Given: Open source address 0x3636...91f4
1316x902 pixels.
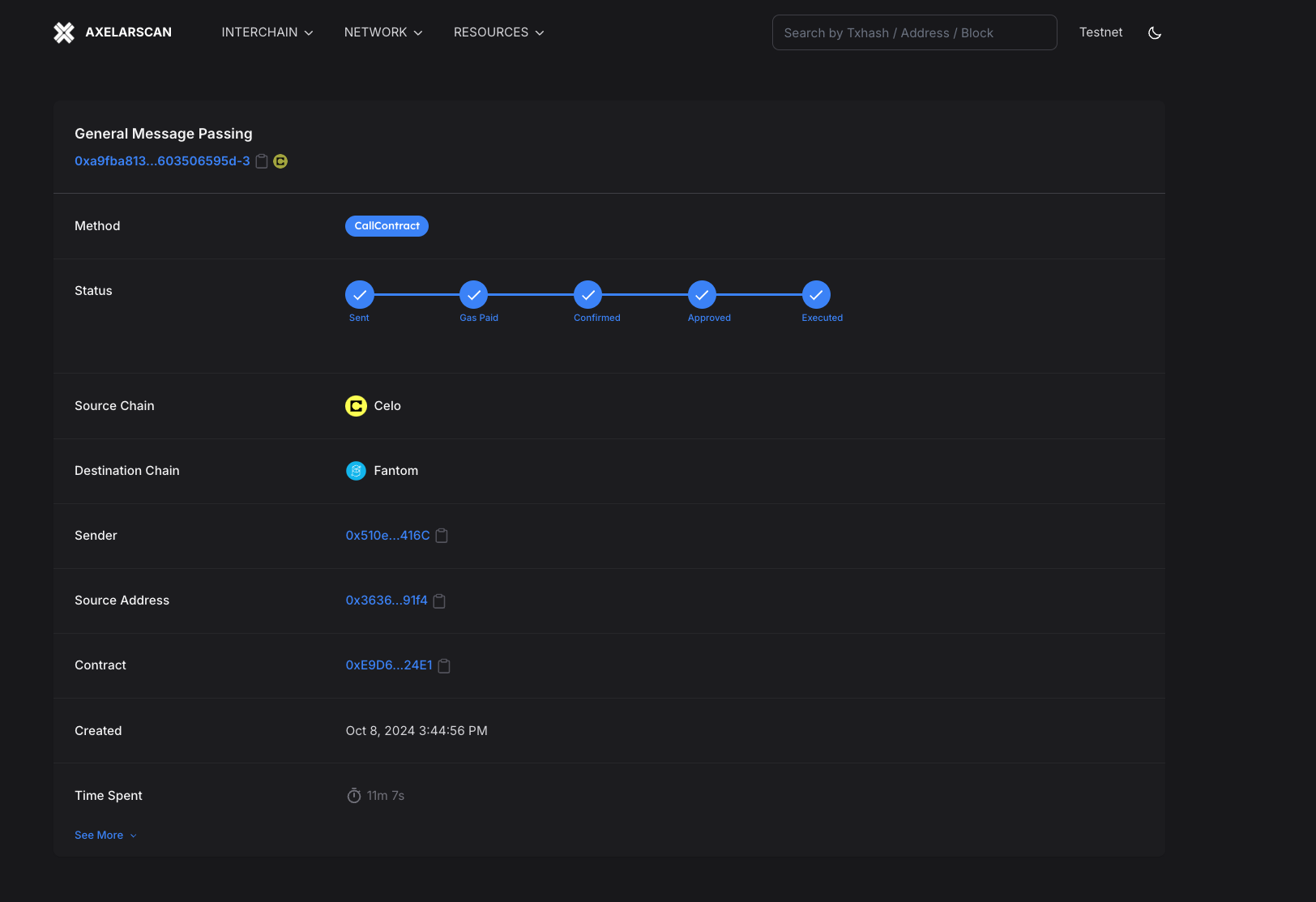Looking at the screenshot, I should tap(387, 601).
